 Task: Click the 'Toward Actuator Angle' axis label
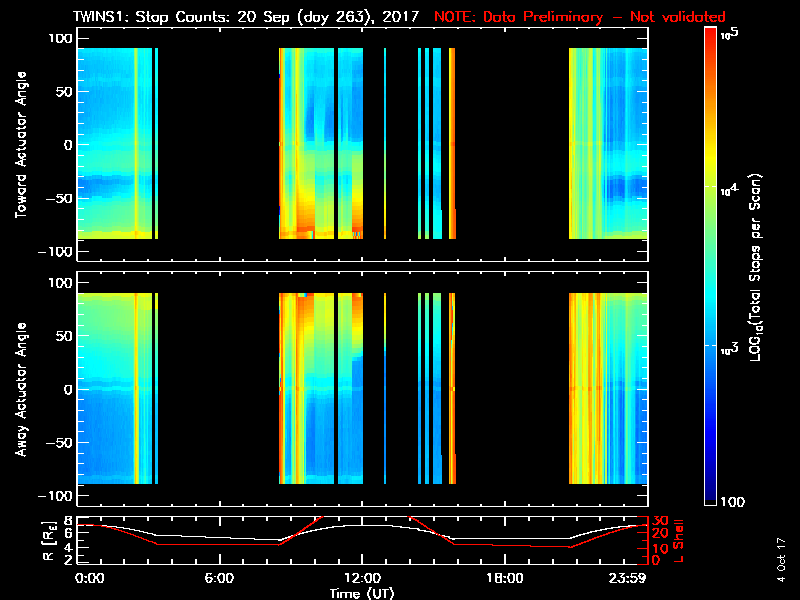[x=21, y=144]
